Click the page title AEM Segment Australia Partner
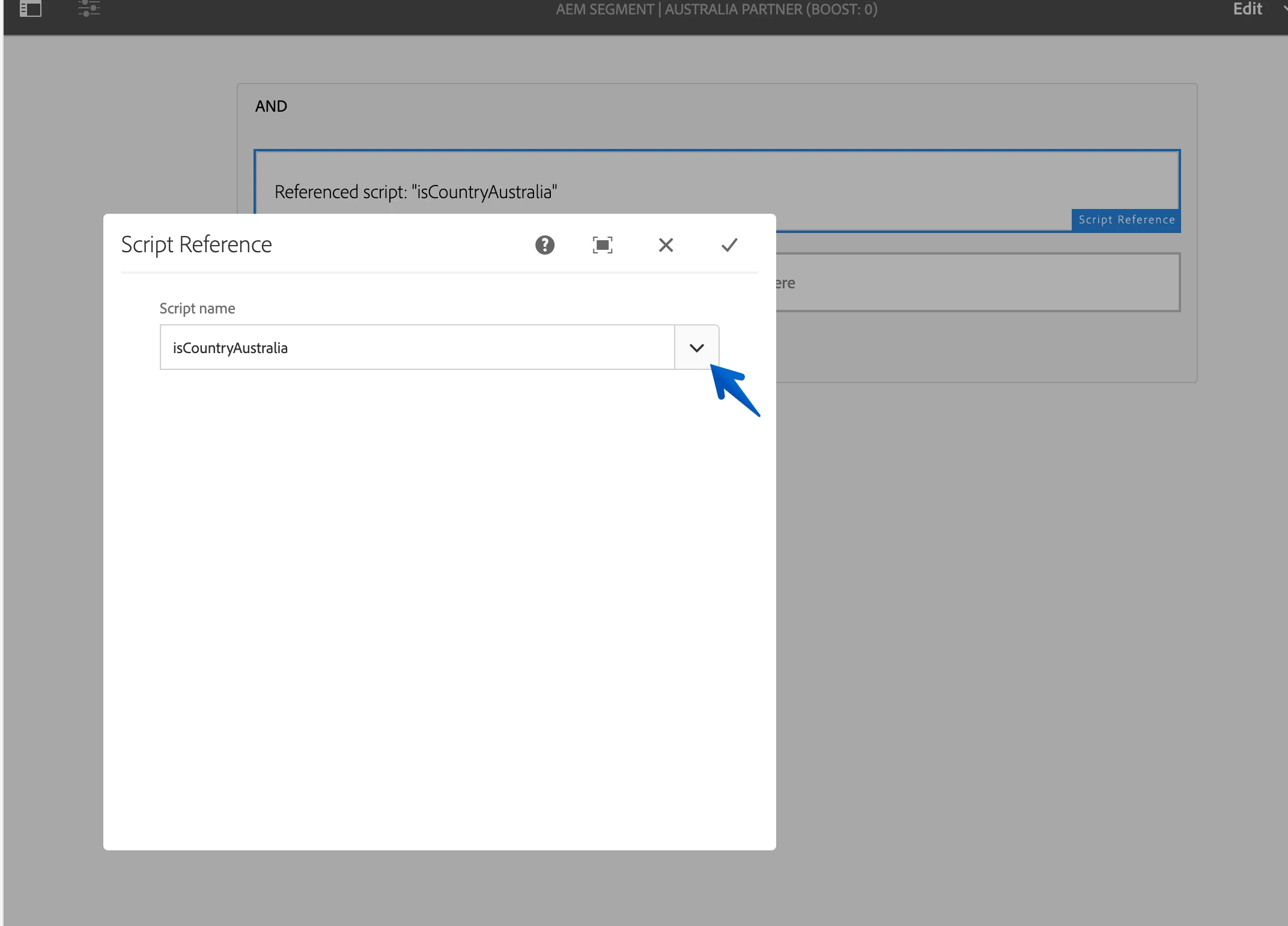 pos(716,10)
